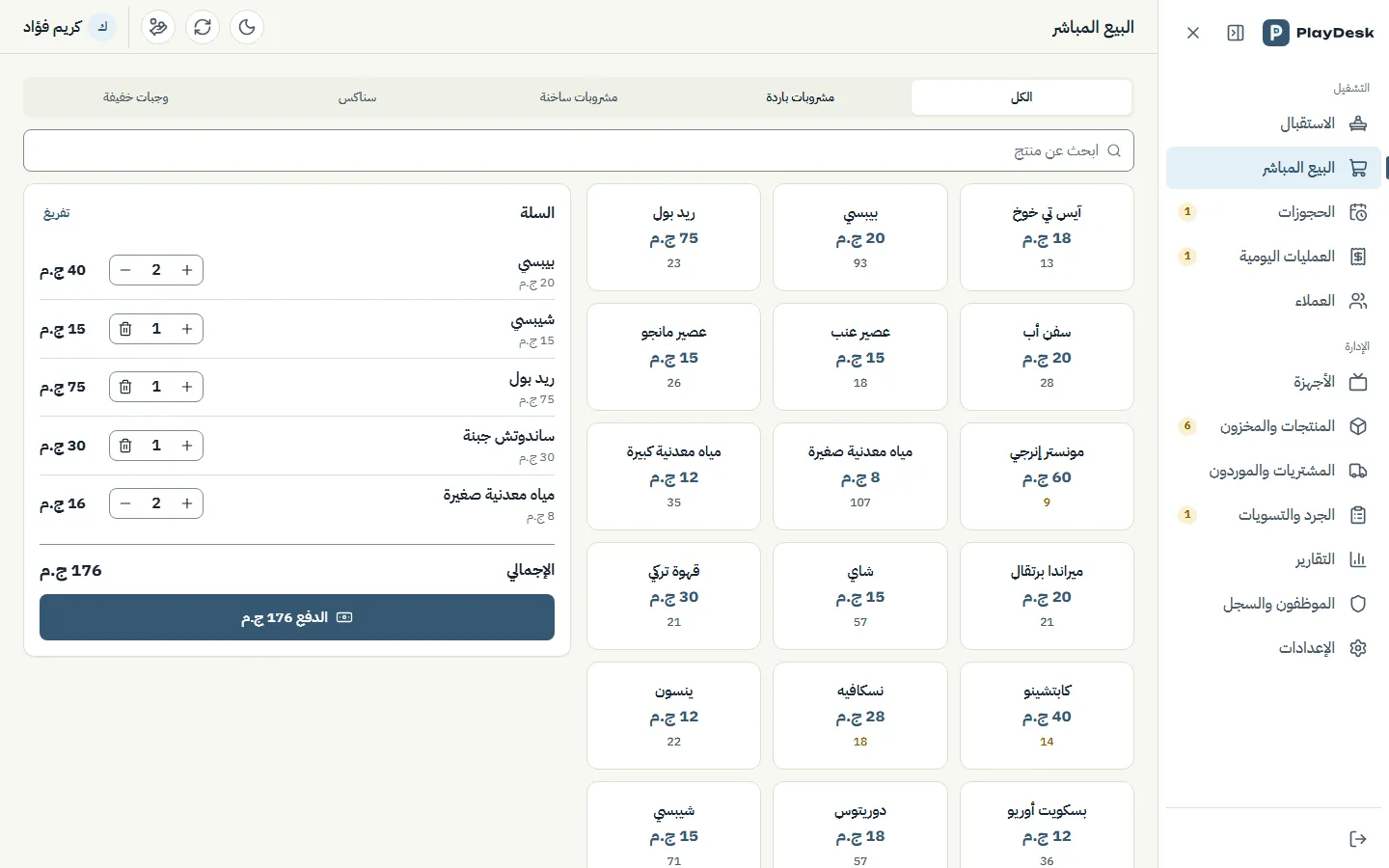
Task: Add نسكافيه product card
Action: point(860,716)
